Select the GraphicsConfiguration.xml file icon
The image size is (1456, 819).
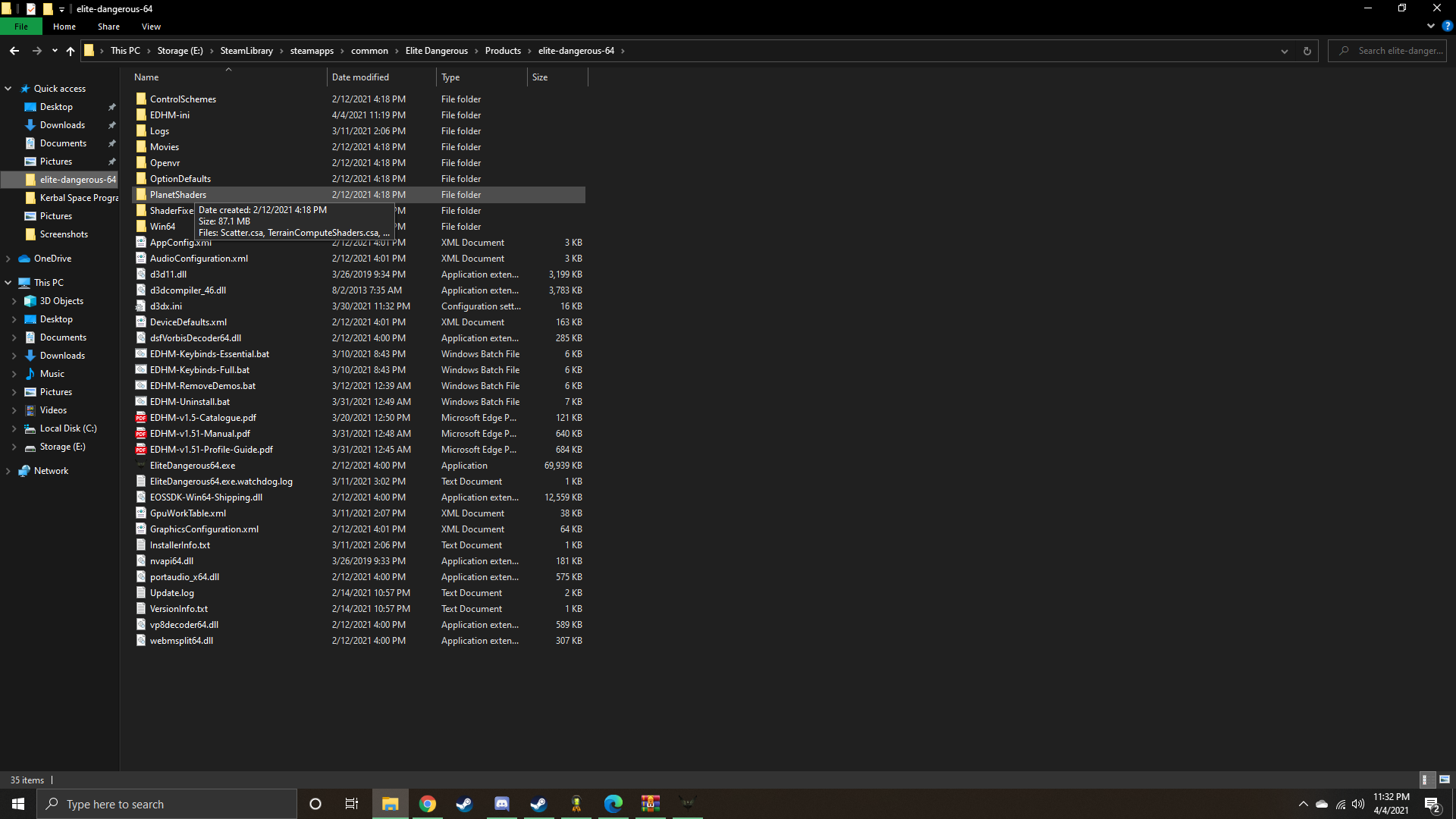click(141, 529)
